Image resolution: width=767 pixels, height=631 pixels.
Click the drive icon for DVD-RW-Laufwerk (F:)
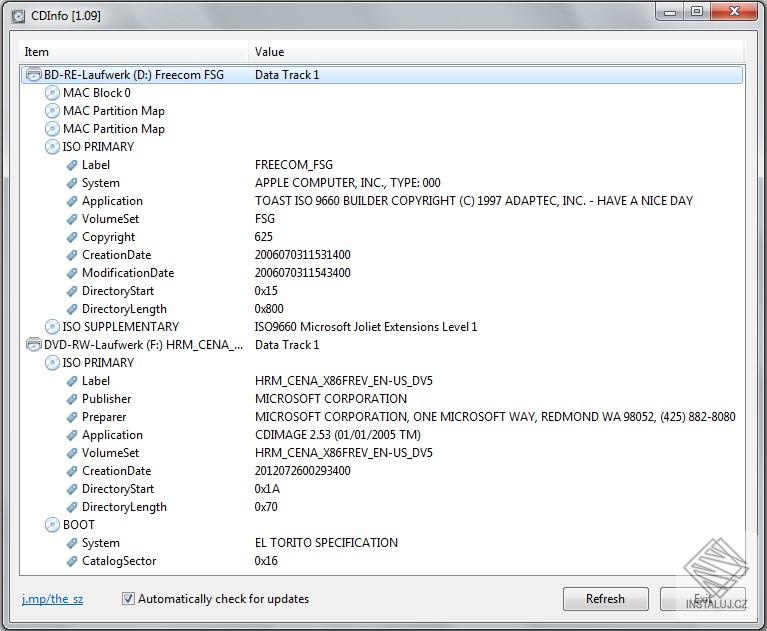(34, 345)
